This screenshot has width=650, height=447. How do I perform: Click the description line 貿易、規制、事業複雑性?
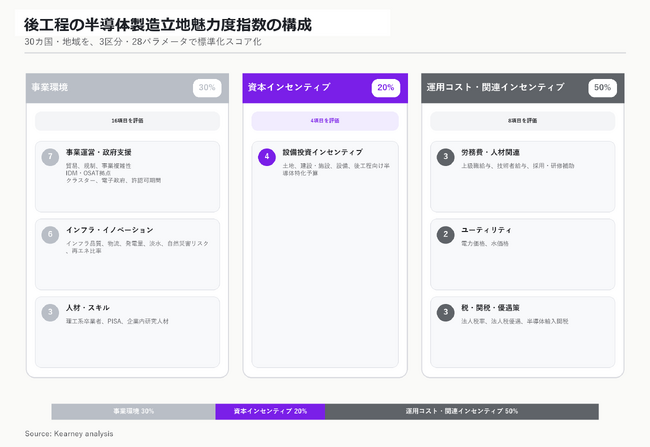pos(99,166)
